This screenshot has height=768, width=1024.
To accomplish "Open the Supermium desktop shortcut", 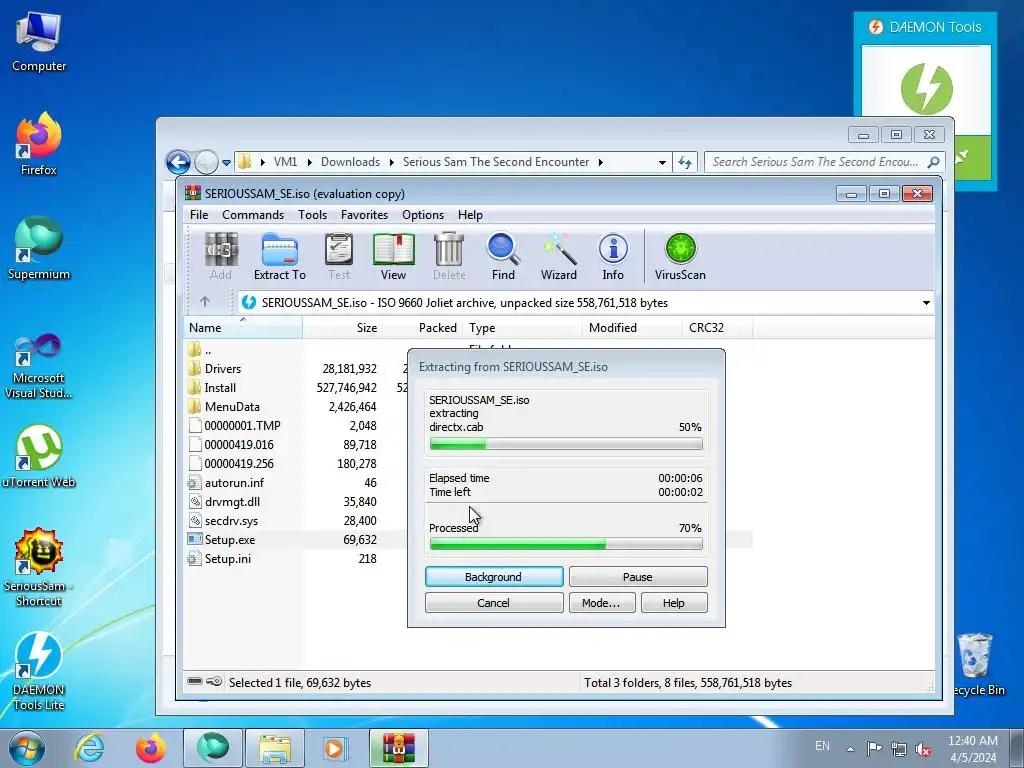I will [39, 249].
